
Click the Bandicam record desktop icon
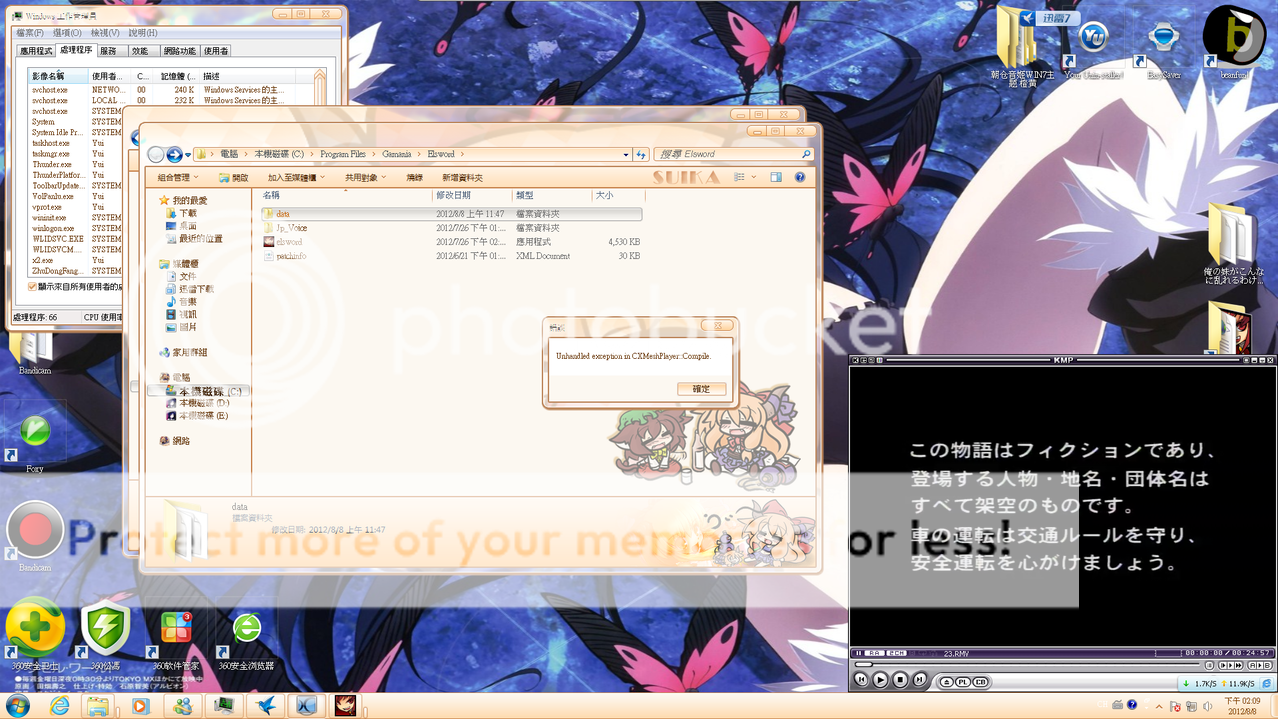point(35,531)
